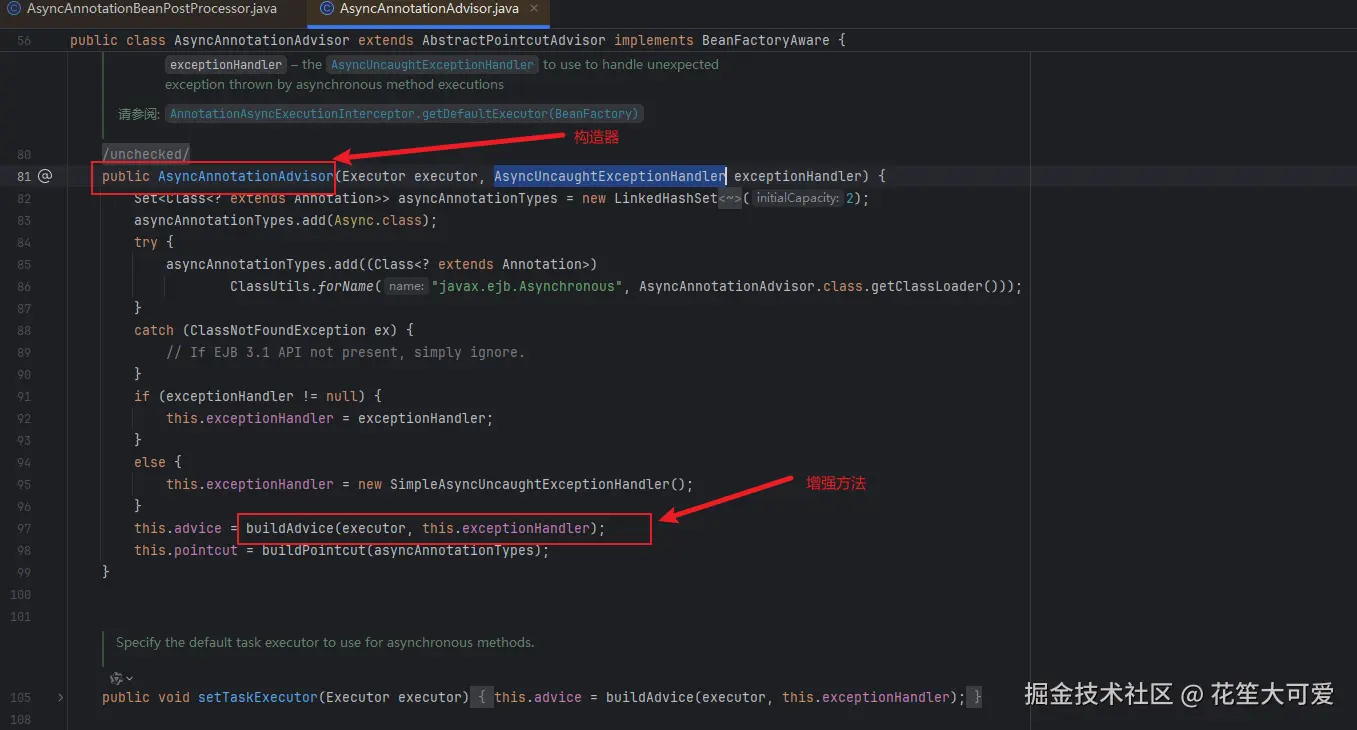Click line number 97 in the gutter
This screenshot has height=730, width=1357.
click(x=23, y=528)
